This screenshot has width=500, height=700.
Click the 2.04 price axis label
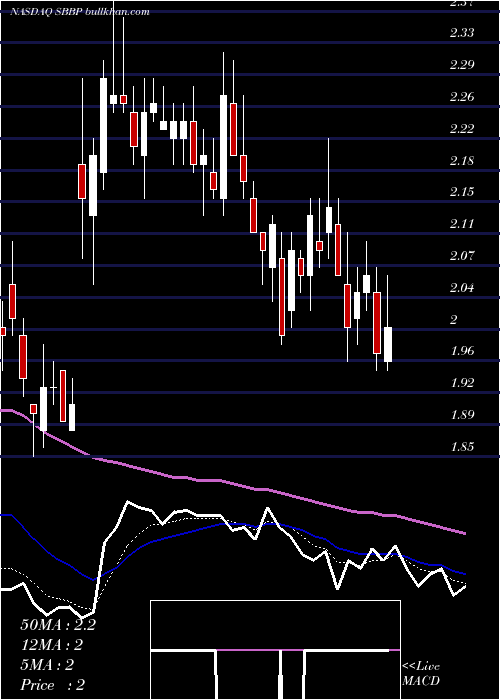click(x=462, y=288)
